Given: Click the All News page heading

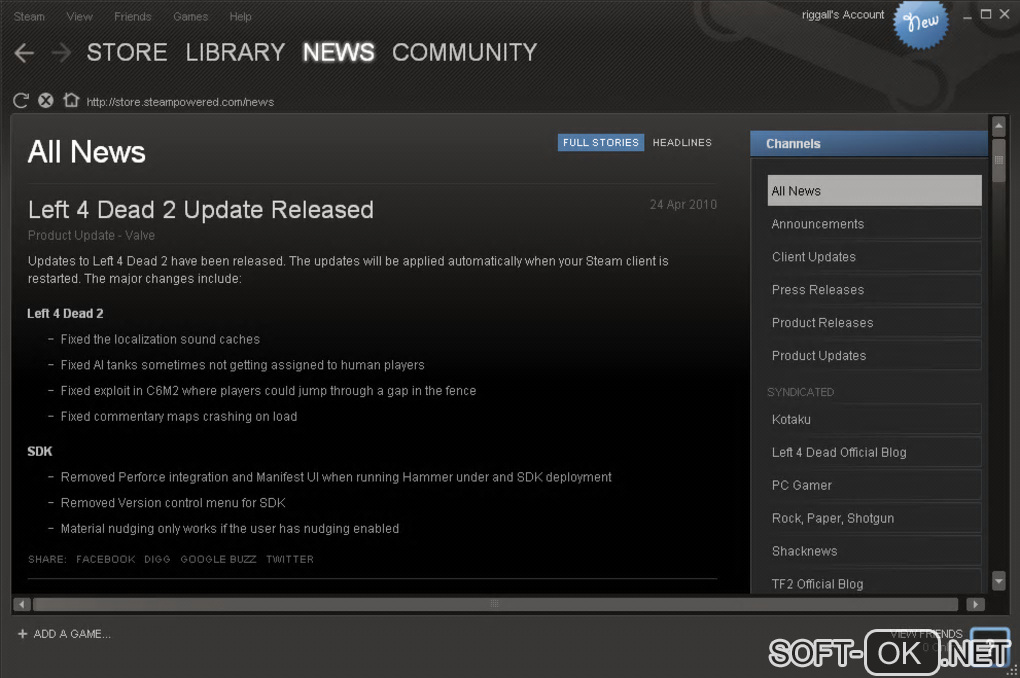Looking at the screenshot, I should click(x=87, y=152).
